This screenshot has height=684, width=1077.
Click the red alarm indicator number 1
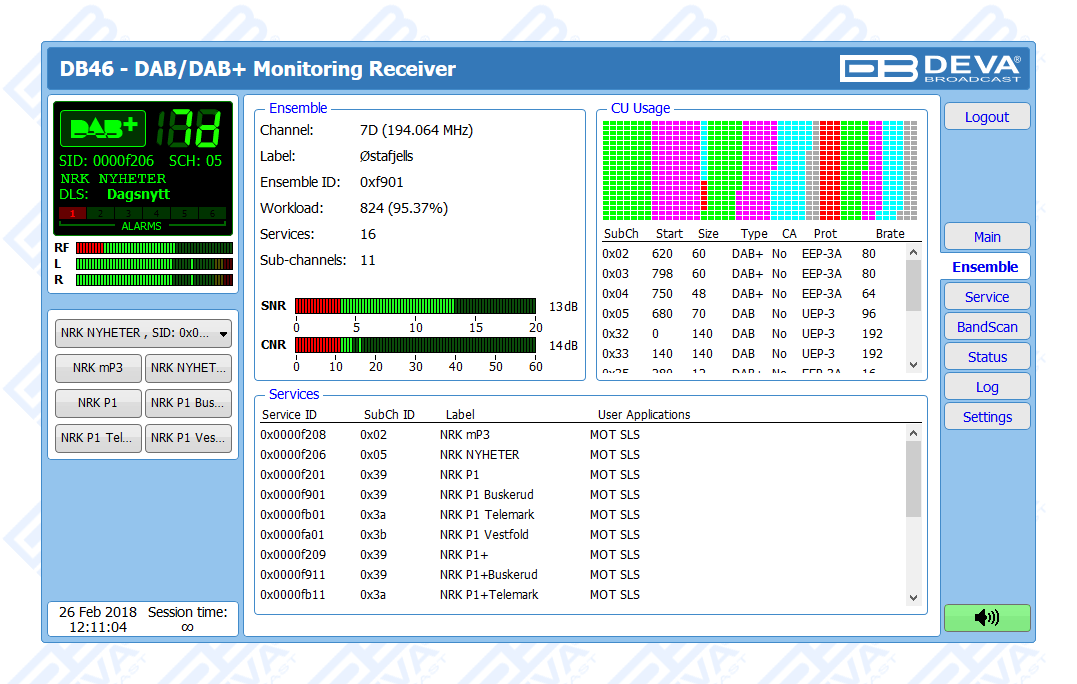coord(72,213)
